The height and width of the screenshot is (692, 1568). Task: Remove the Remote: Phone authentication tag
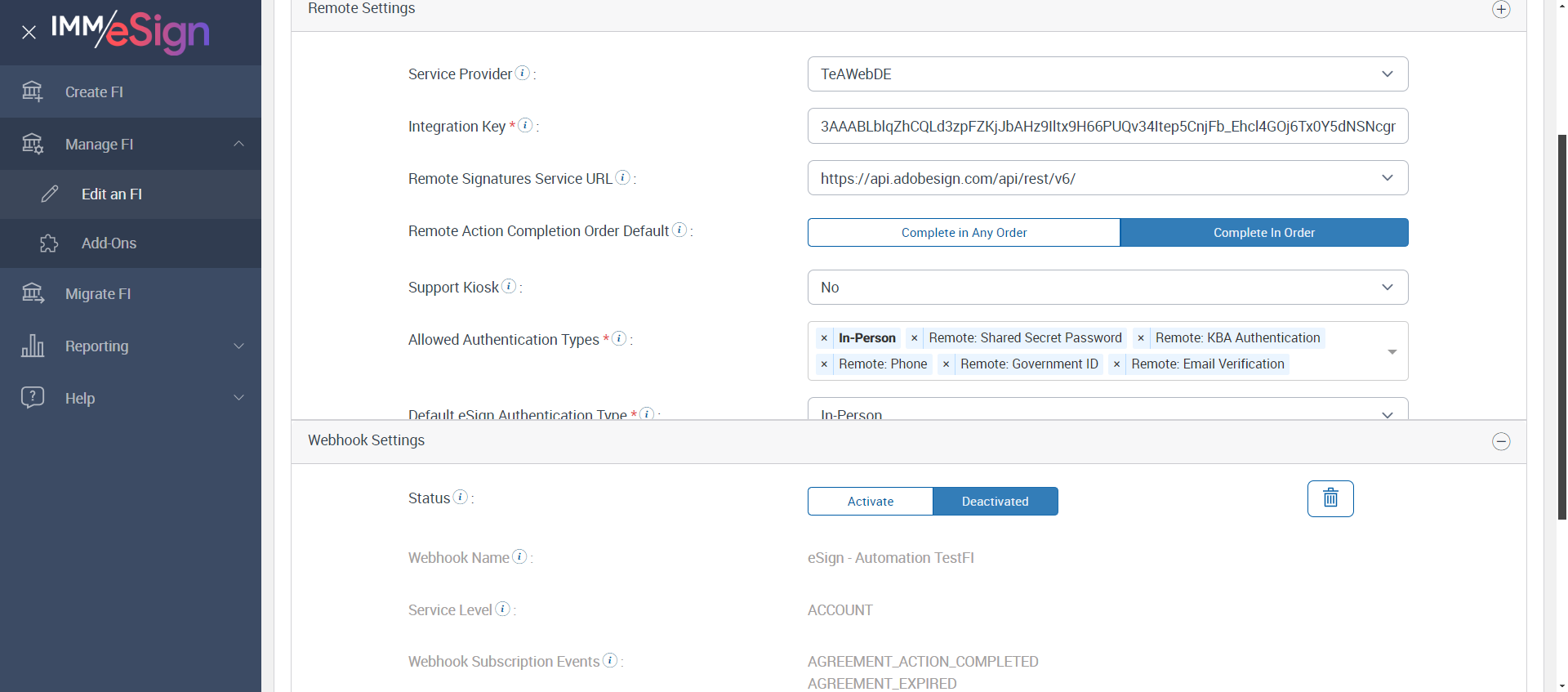point(824,364)
